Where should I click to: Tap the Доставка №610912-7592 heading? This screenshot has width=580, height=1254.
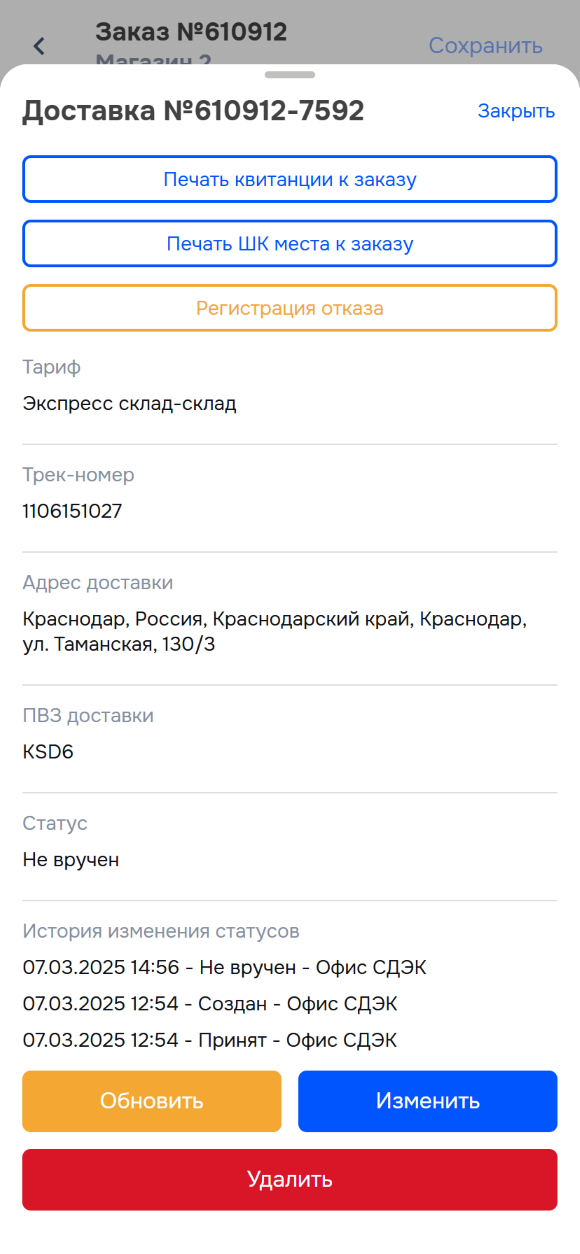coord(193,111)
